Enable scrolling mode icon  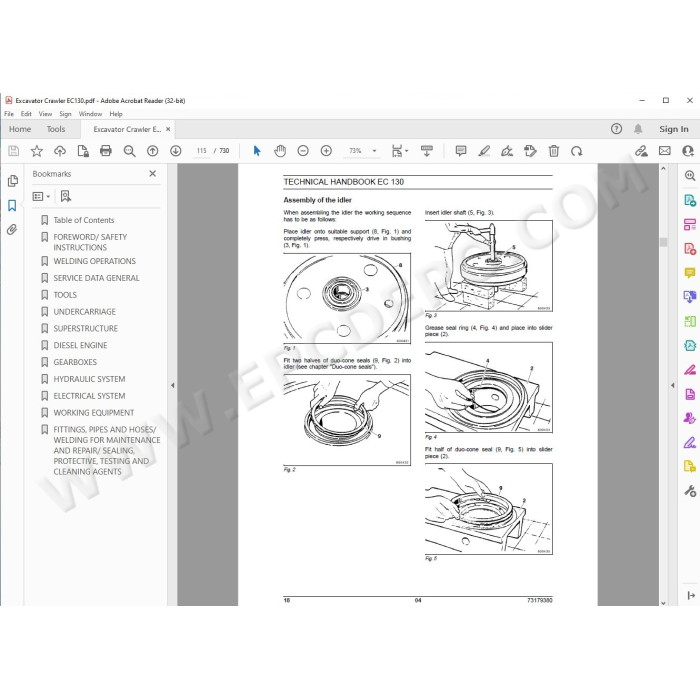coord(427,151)
